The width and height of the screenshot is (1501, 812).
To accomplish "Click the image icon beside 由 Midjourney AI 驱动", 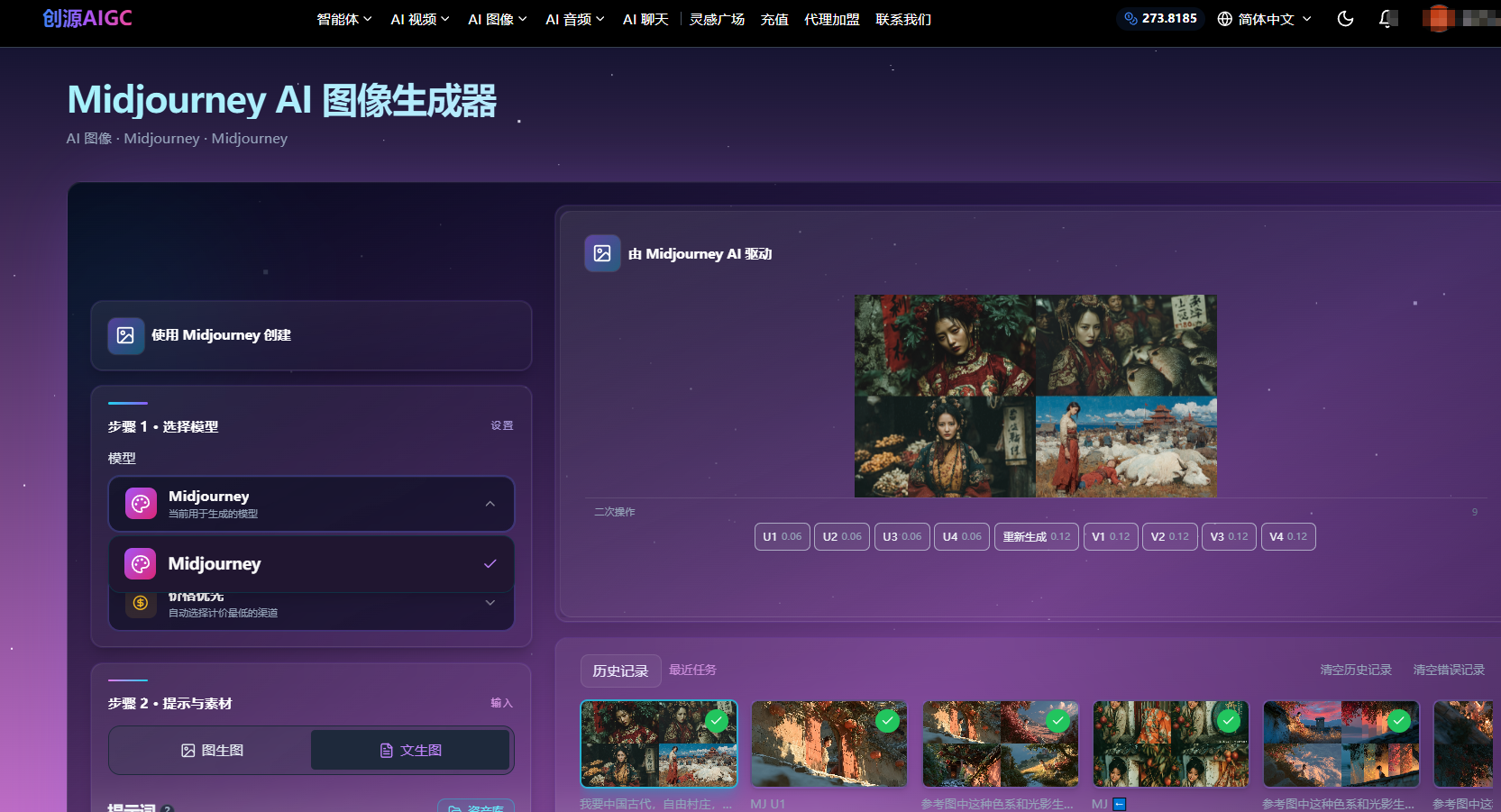I will coord(602,254).
